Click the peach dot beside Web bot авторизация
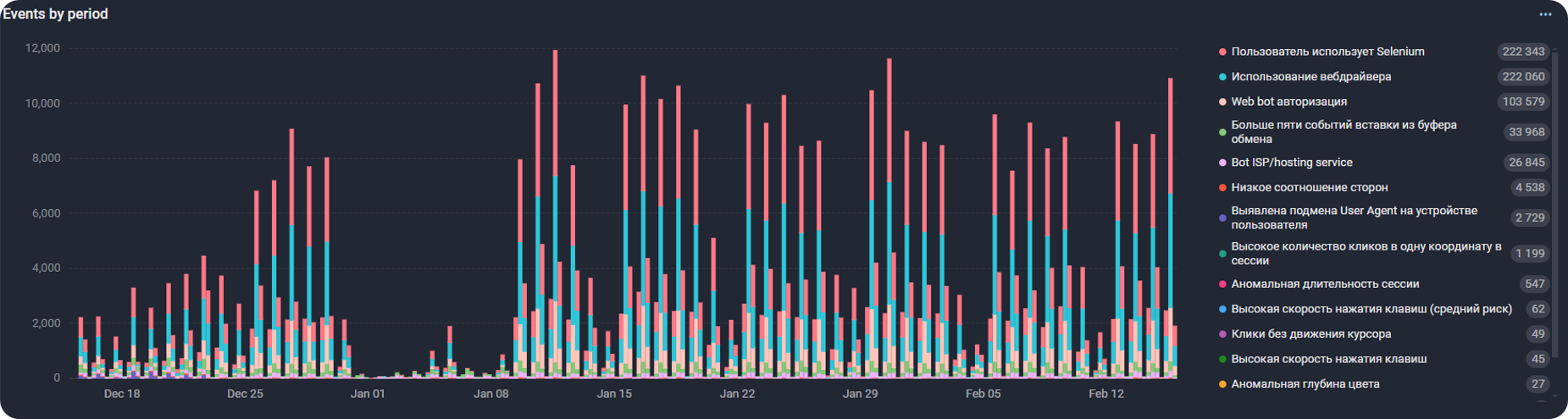The image size is (1568, 419). [1222, 102]
